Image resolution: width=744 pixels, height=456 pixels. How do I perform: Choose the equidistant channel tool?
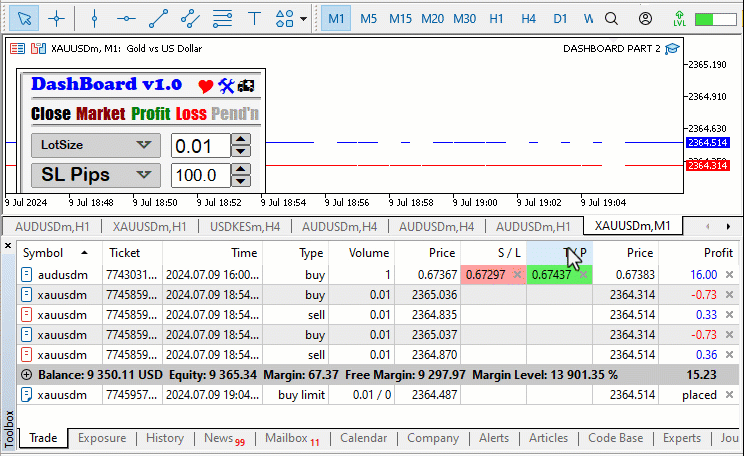click(x=190, y=19)
